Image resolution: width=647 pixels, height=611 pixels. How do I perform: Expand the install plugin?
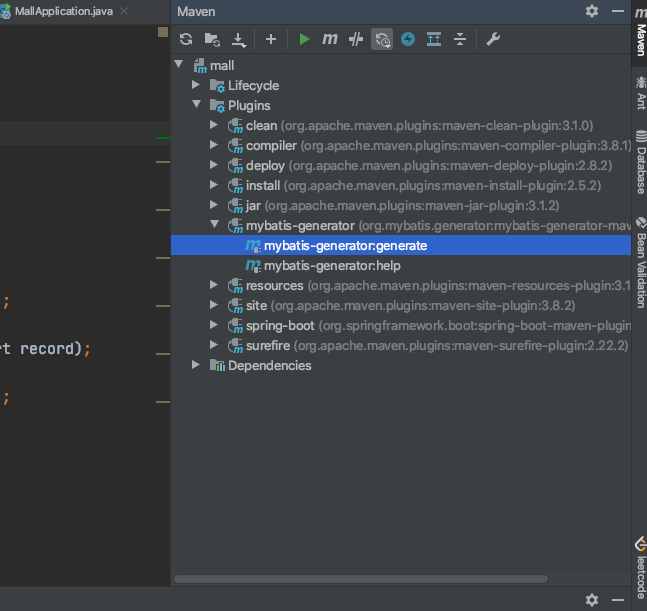coord(214,184)
